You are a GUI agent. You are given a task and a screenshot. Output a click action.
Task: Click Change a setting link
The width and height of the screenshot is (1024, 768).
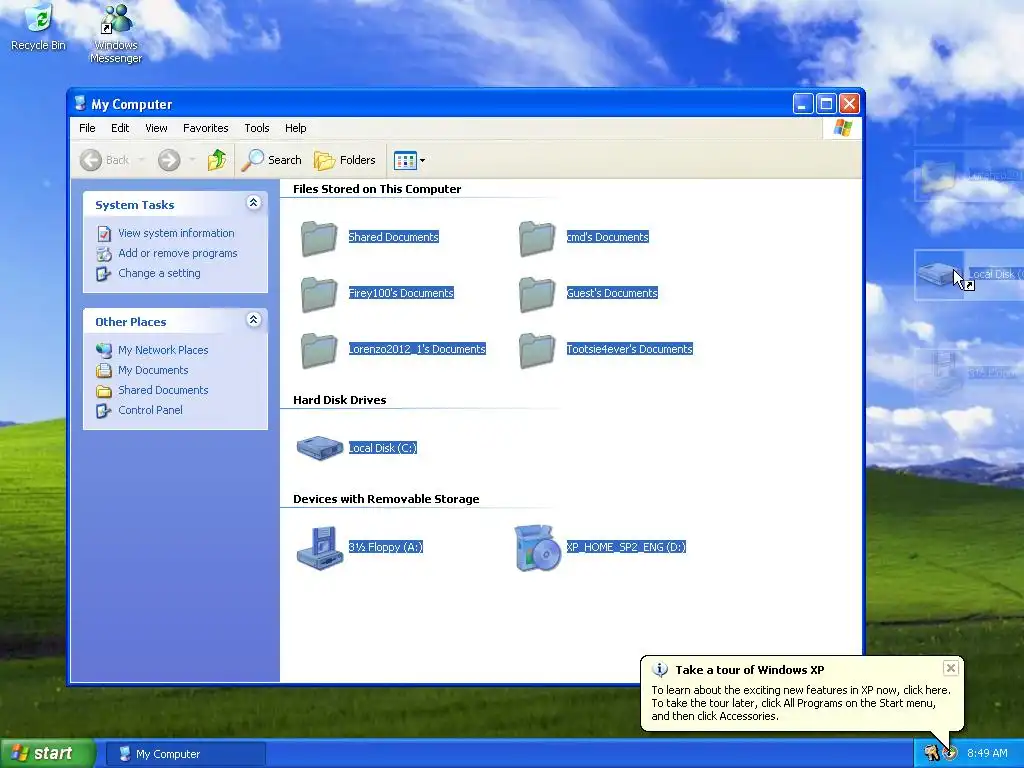click(159, 274)
